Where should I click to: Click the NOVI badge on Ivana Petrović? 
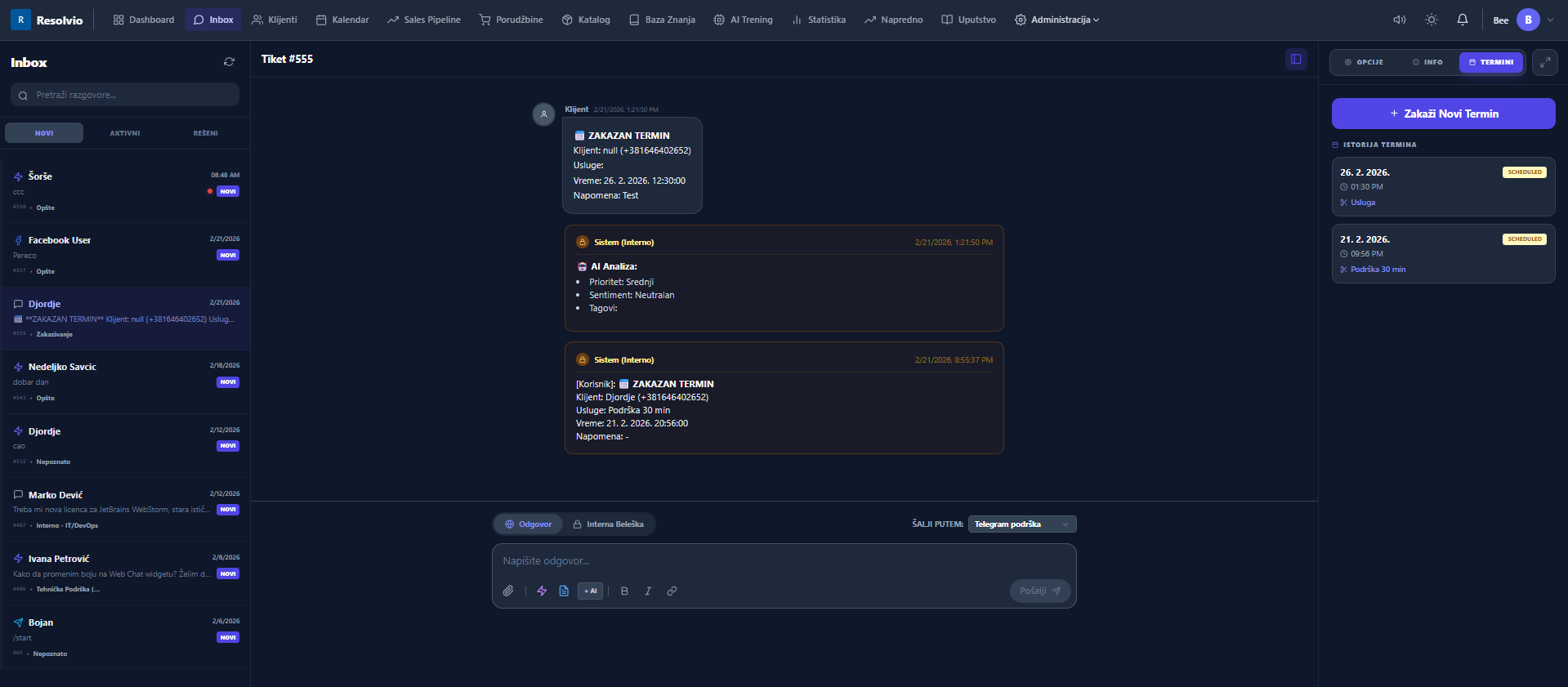point(228,573)
